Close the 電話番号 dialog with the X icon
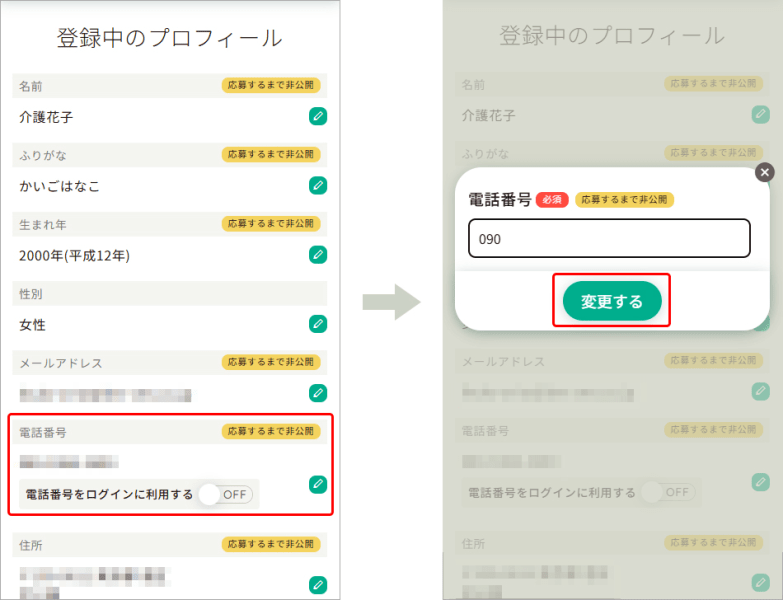 pos(765,172)
